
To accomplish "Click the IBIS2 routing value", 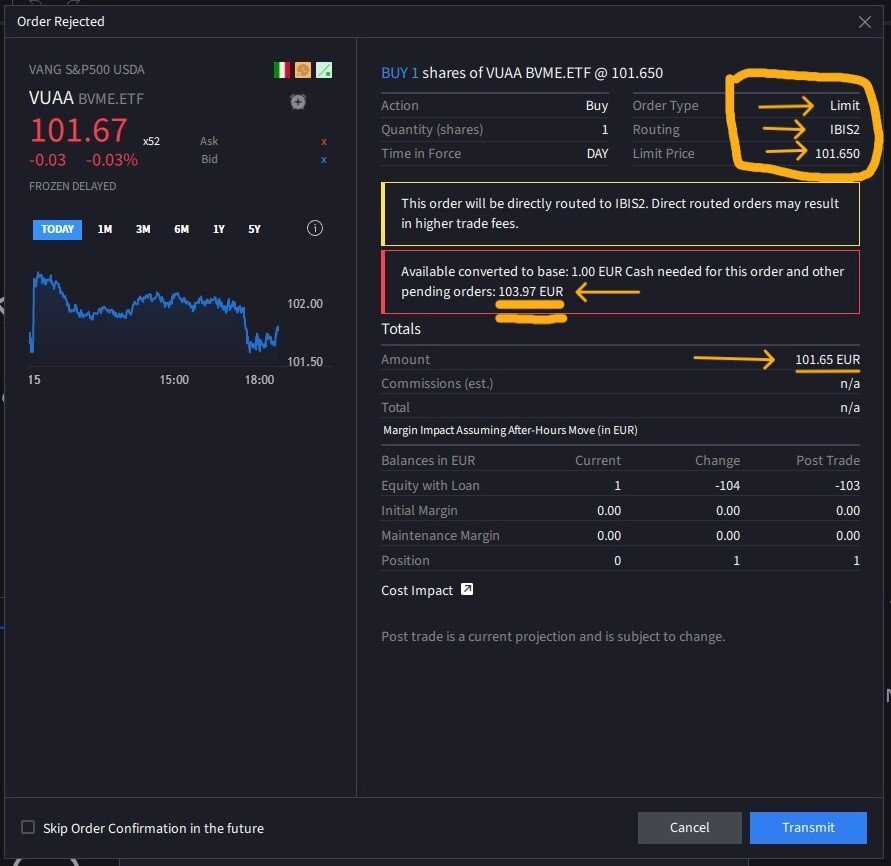I will (844, 130).
